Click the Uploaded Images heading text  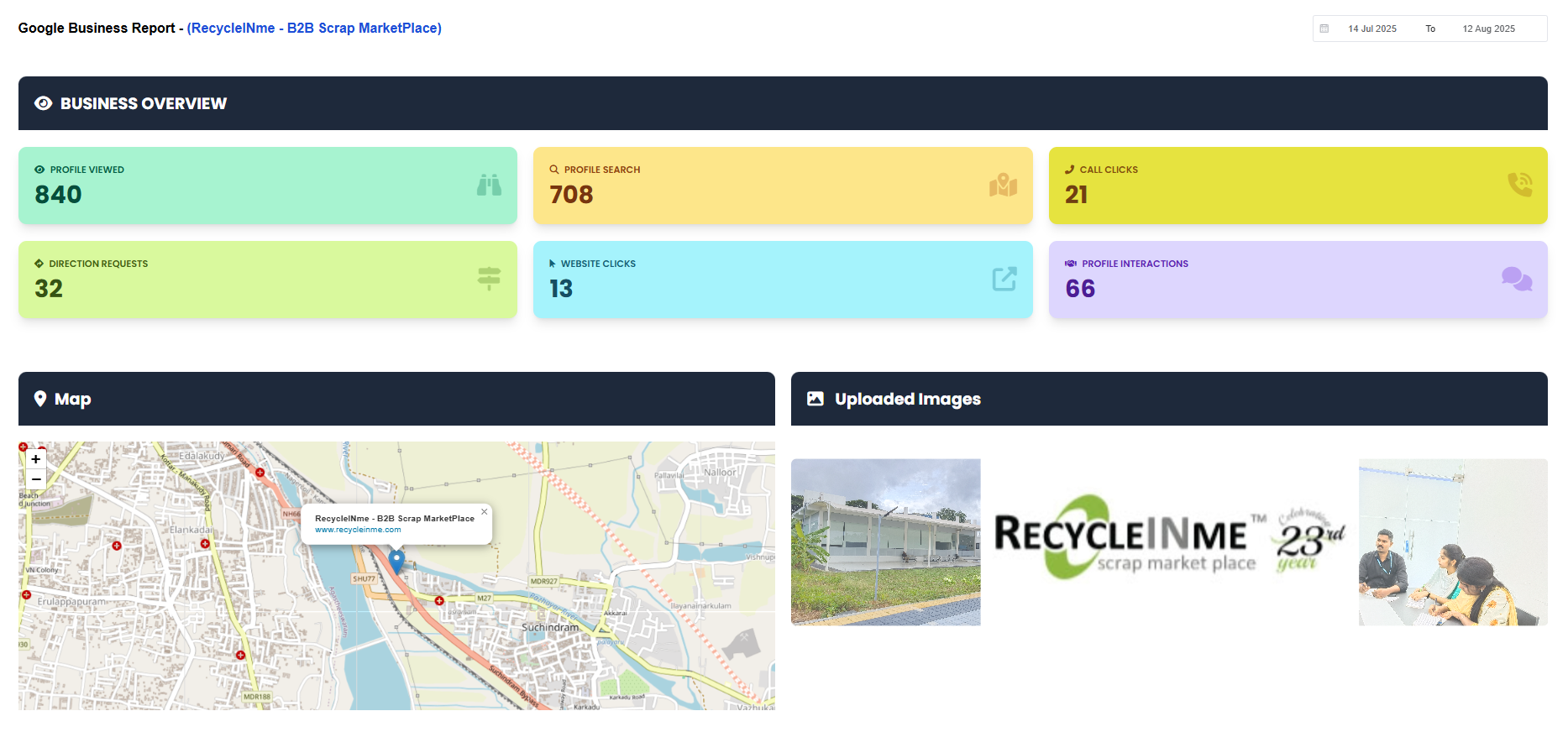[908, 399]
